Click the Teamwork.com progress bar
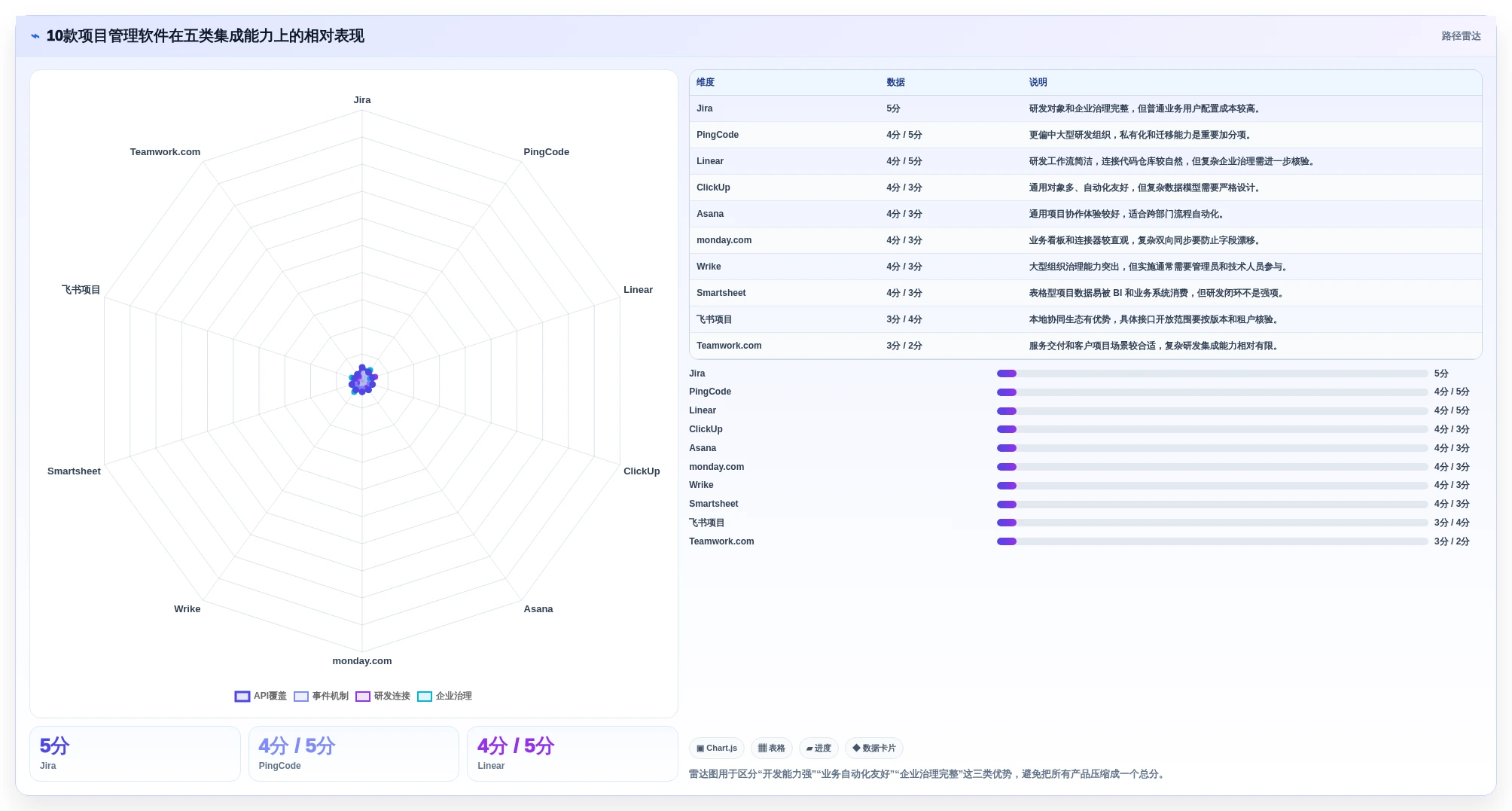 tap(1212, 541)
